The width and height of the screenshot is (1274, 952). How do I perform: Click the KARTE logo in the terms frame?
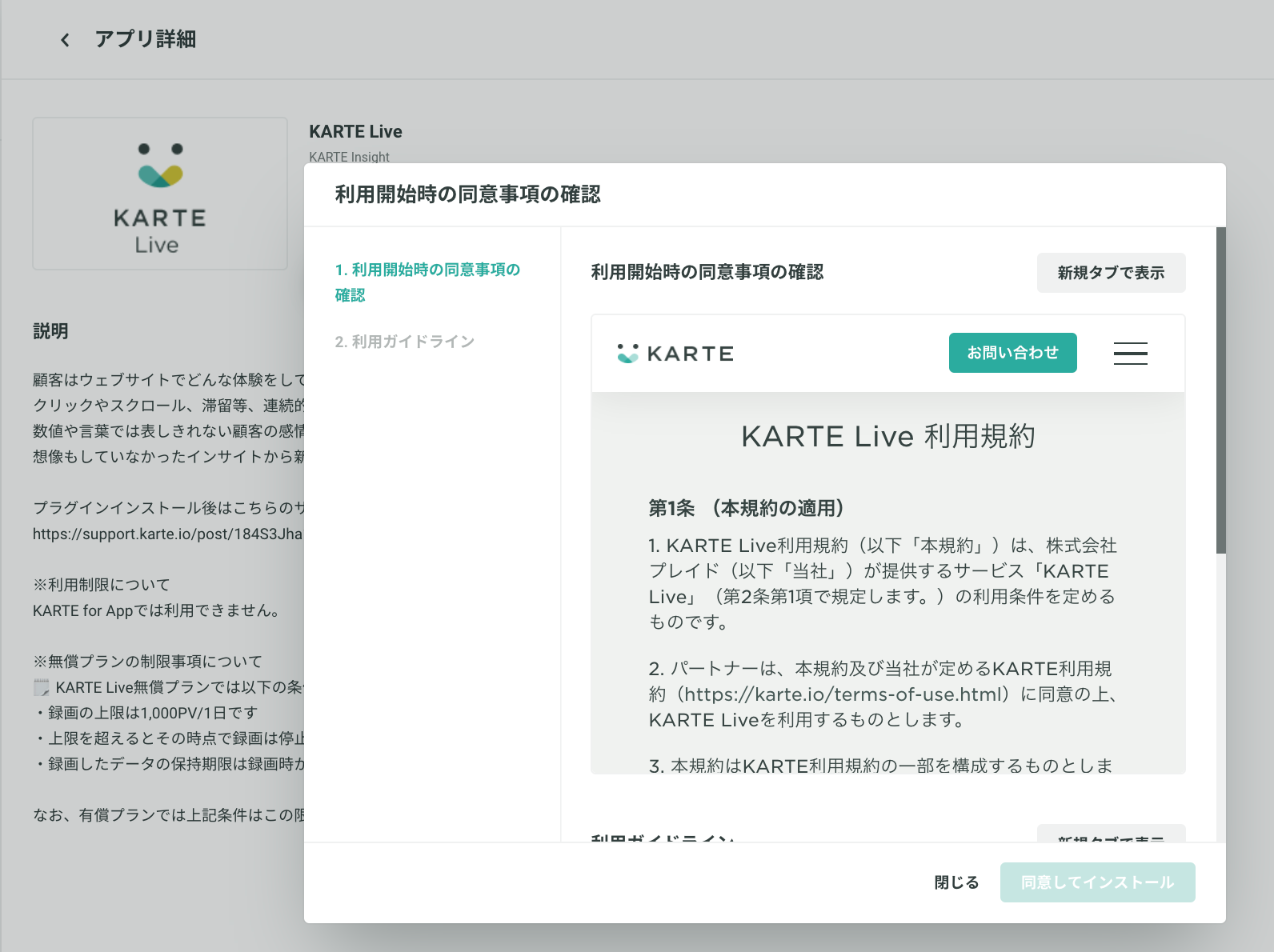click(675, 354)
